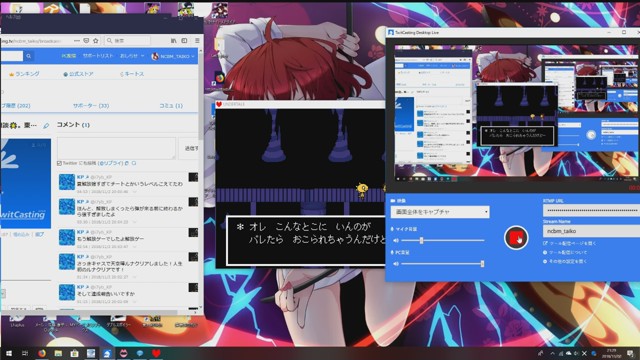The height and width of the screenshot is (360, 640).
Task: Click the live preview in TwitCasting Desktop Live
Action: coord(517,112)
